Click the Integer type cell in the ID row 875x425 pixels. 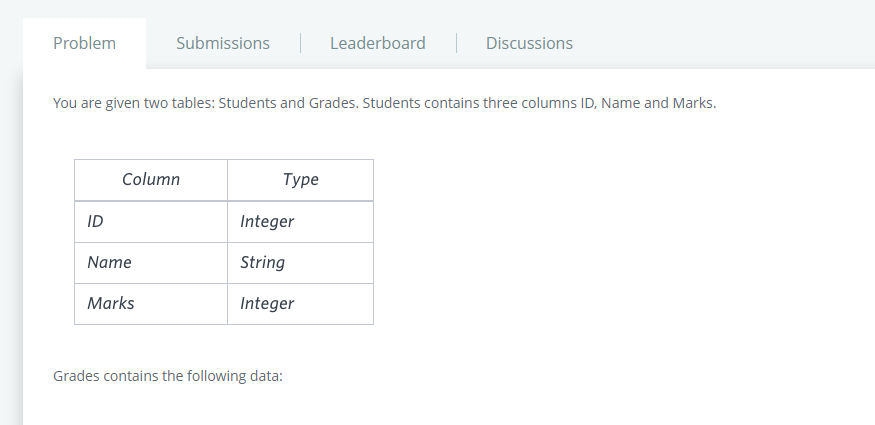point(267,221)
